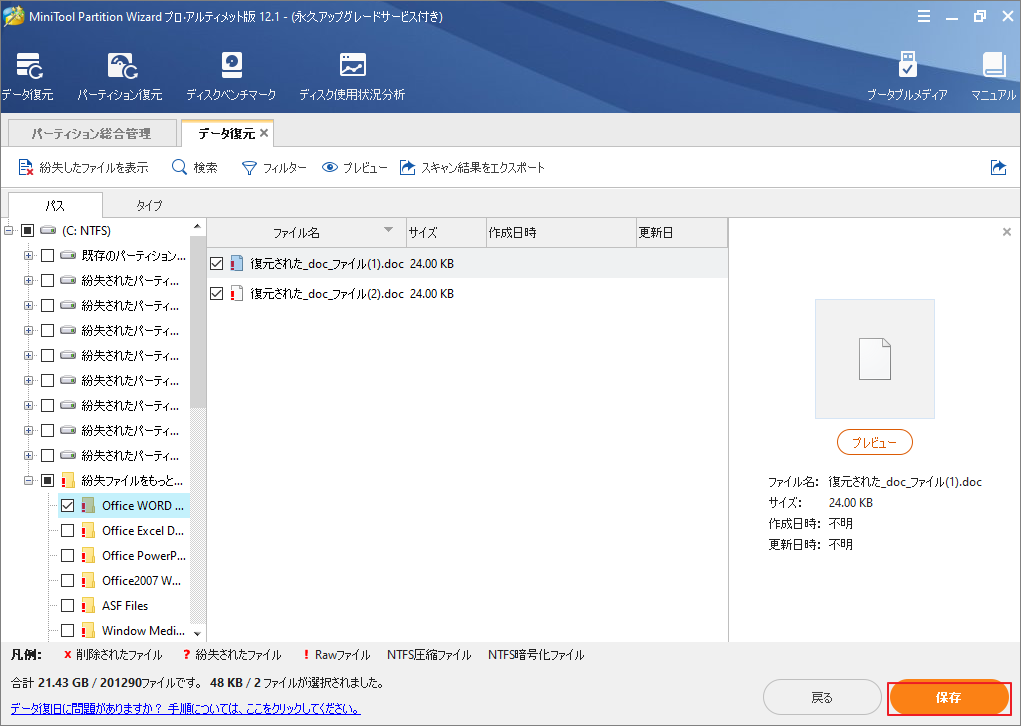Click スキャン結果をエクスポート
1021x726 pixels.
point(472,167)
